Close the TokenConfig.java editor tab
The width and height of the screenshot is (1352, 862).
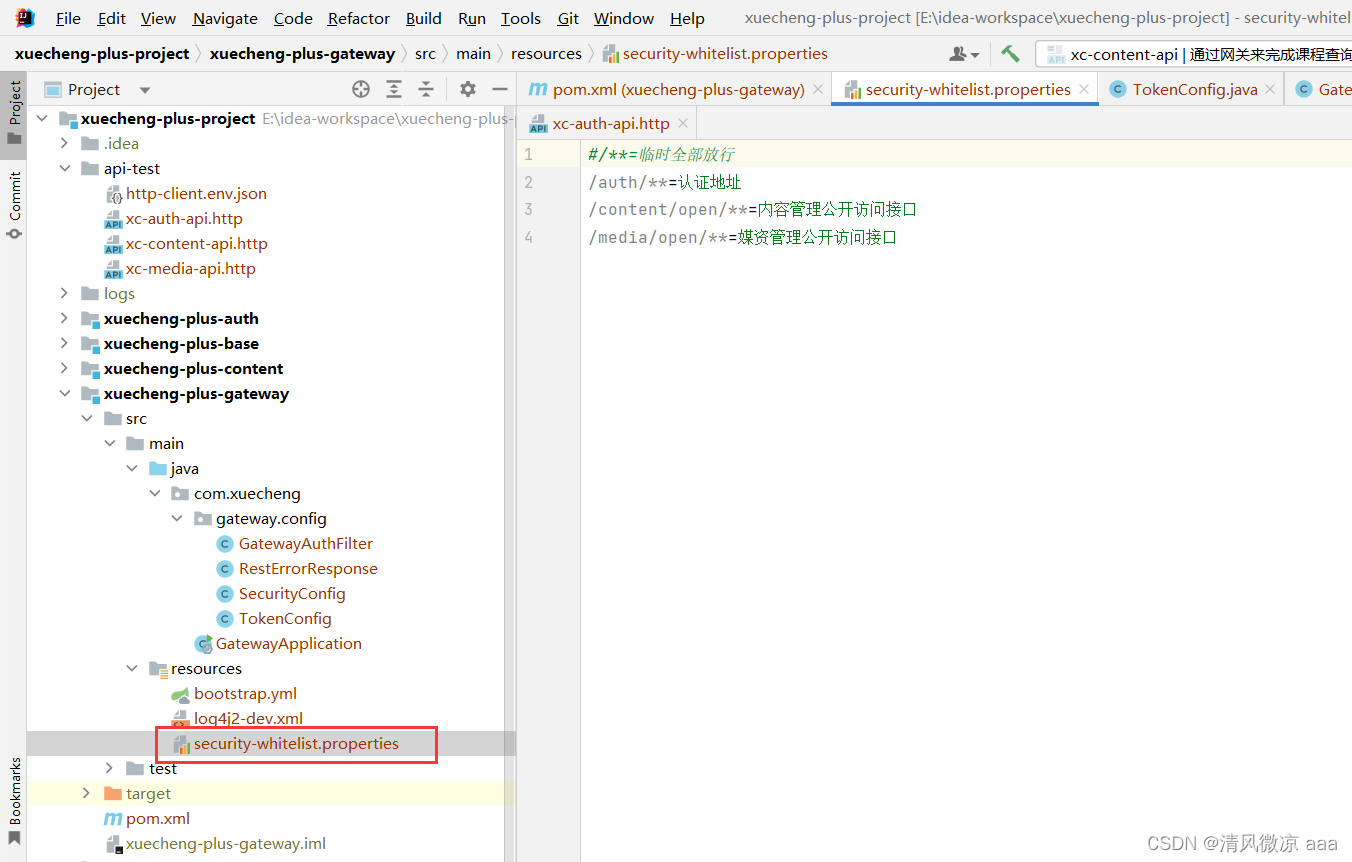click(x=1271, y=89)
